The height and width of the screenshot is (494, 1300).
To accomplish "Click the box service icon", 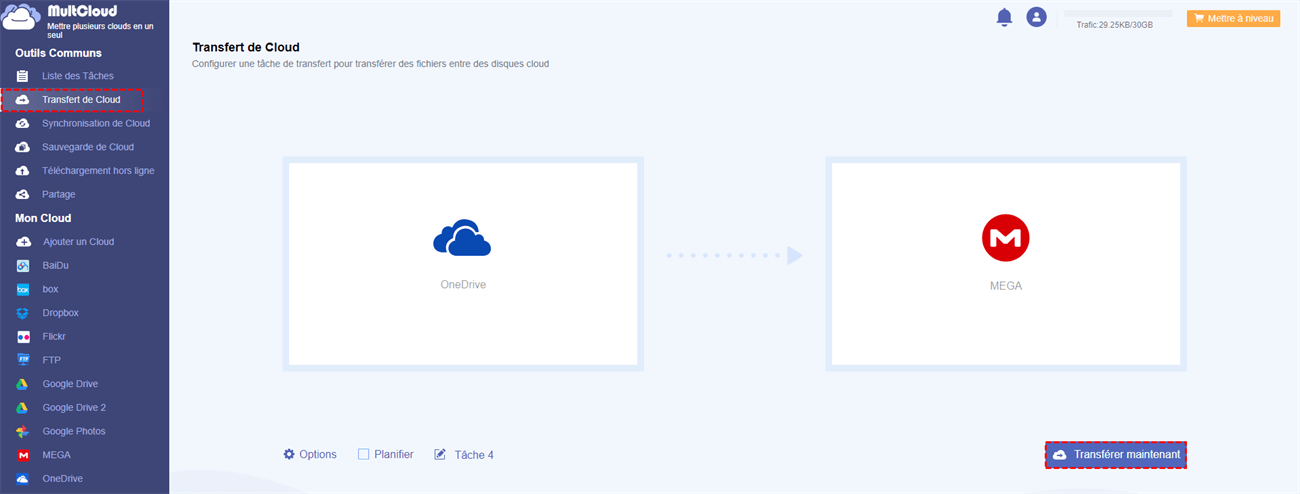I will tap(23, 290).
